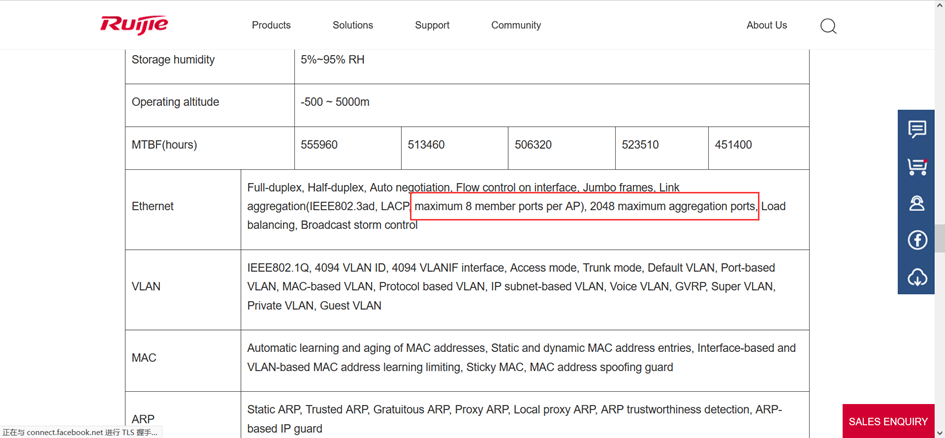This screenshot has width=945, height=438.
Task: Click the Ruijie logo
Action: (x=134, y=24)
